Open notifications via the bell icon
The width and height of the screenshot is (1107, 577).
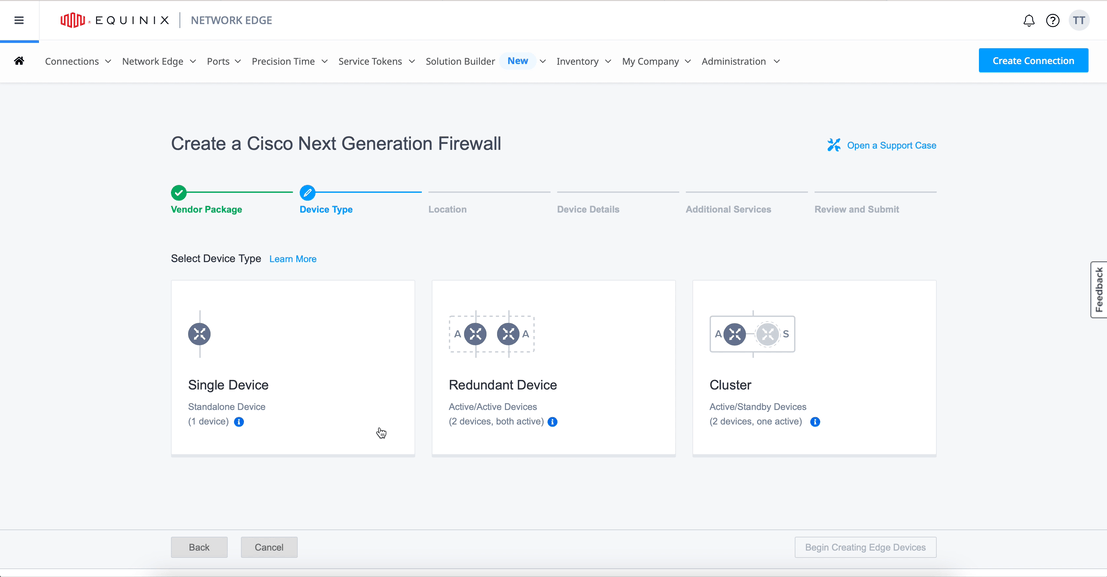(x=1028, y=19)
